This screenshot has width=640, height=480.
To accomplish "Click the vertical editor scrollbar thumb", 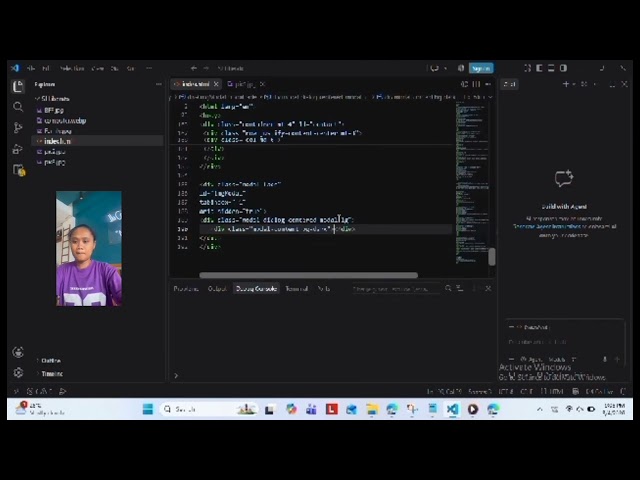I will click(x=492, y=257).
